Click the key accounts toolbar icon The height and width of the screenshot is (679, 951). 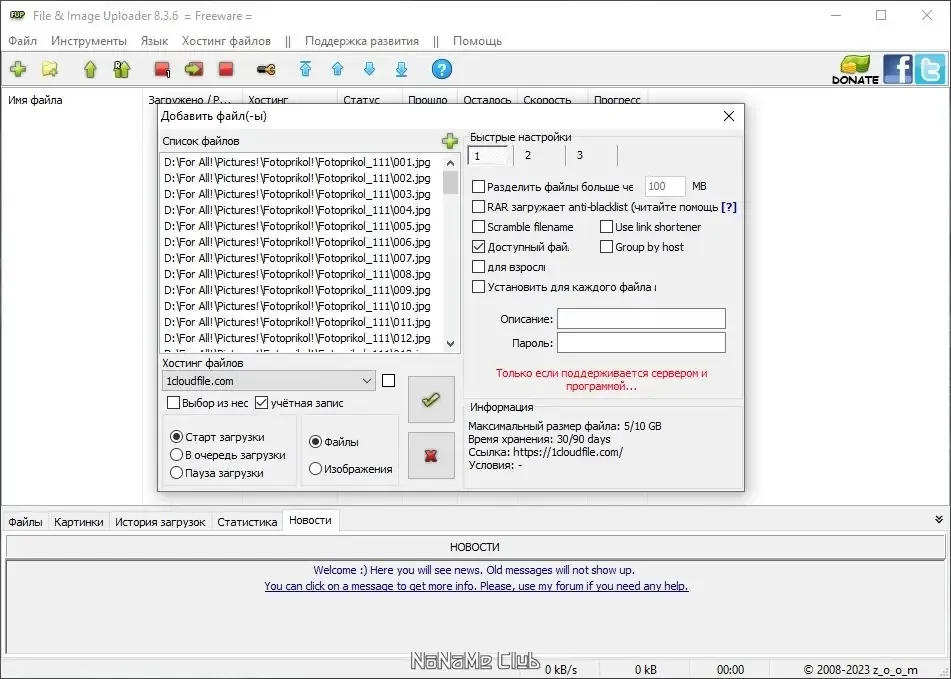266,70
